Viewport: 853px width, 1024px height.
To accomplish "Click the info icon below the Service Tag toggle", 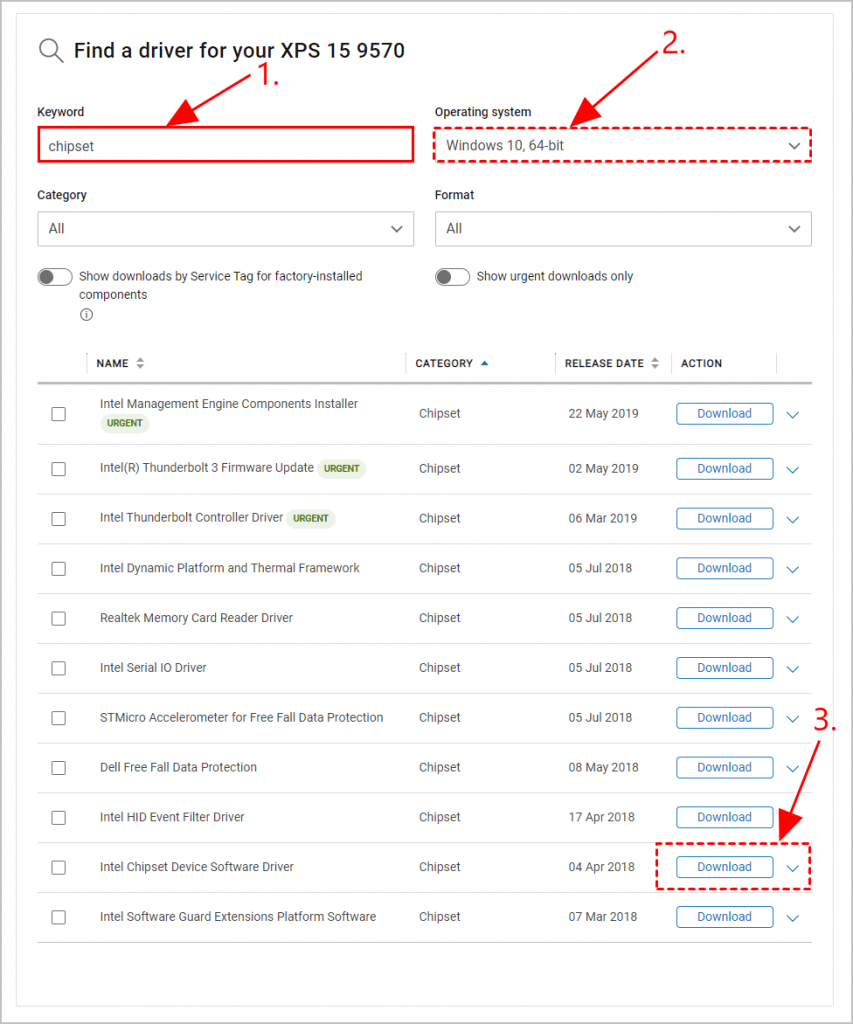I will (86, 314).
